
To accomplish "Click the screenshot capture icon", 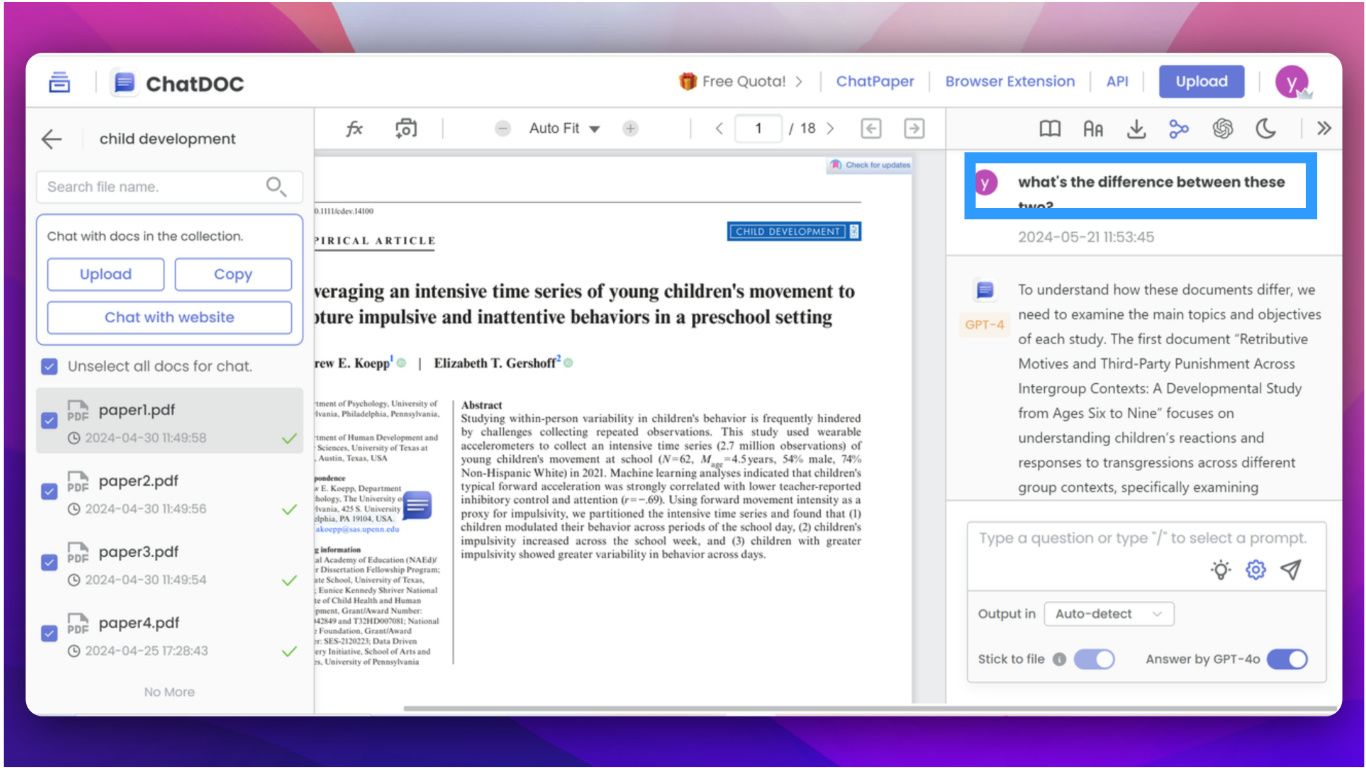I will click(406, 129).
